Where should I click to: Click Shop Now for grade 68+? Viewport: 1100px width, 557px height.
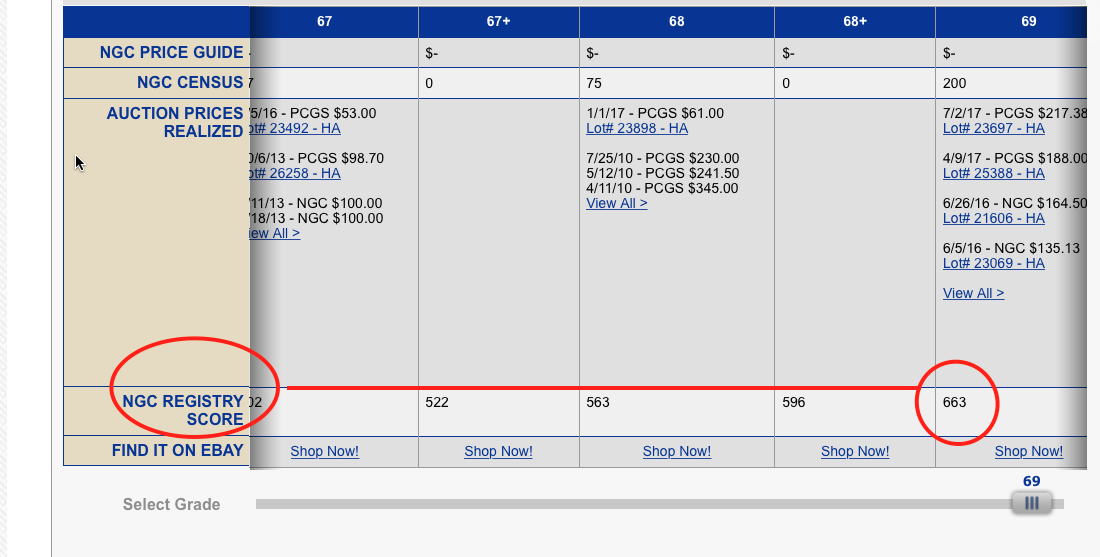854,451
